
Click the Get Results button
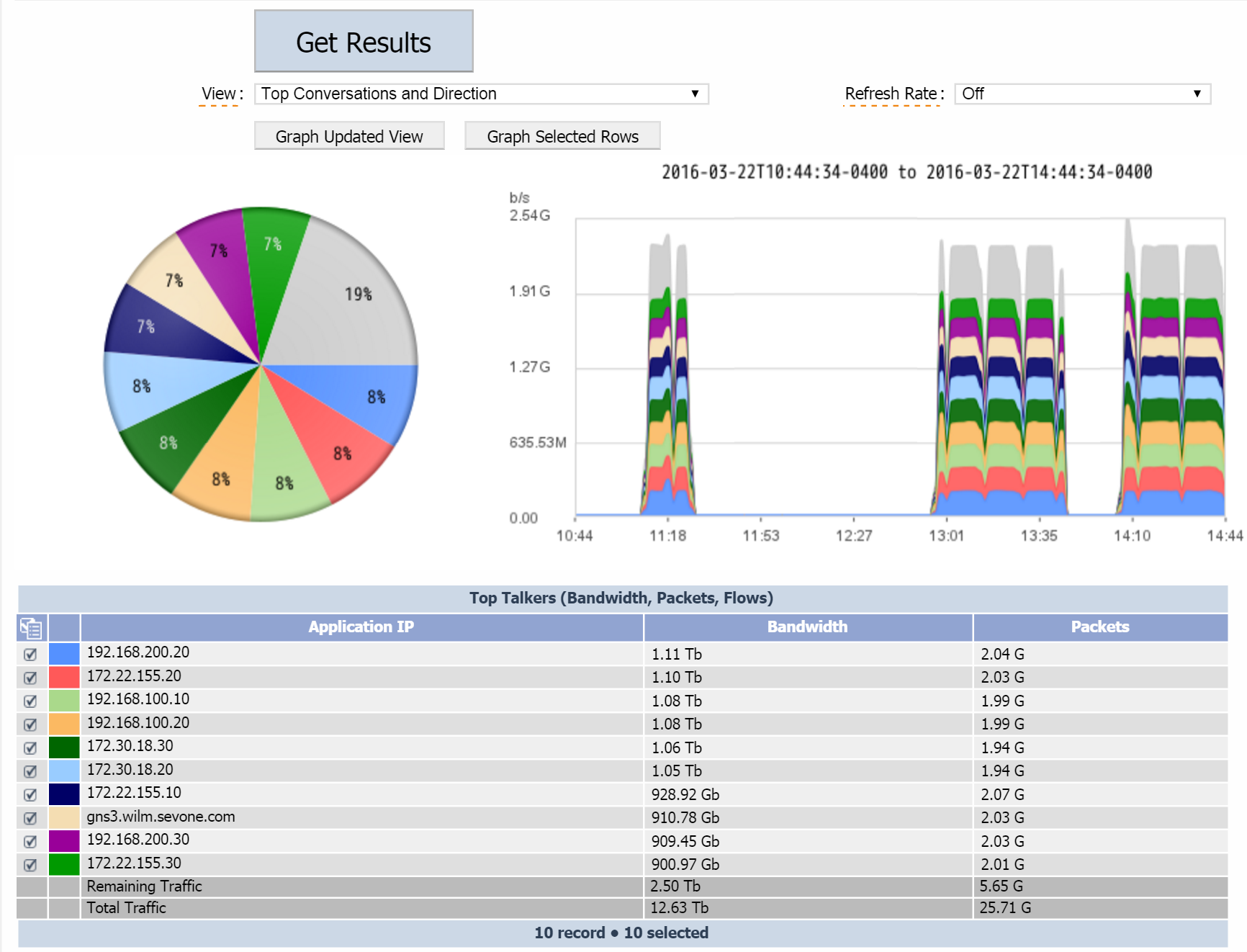coord(364,41)
